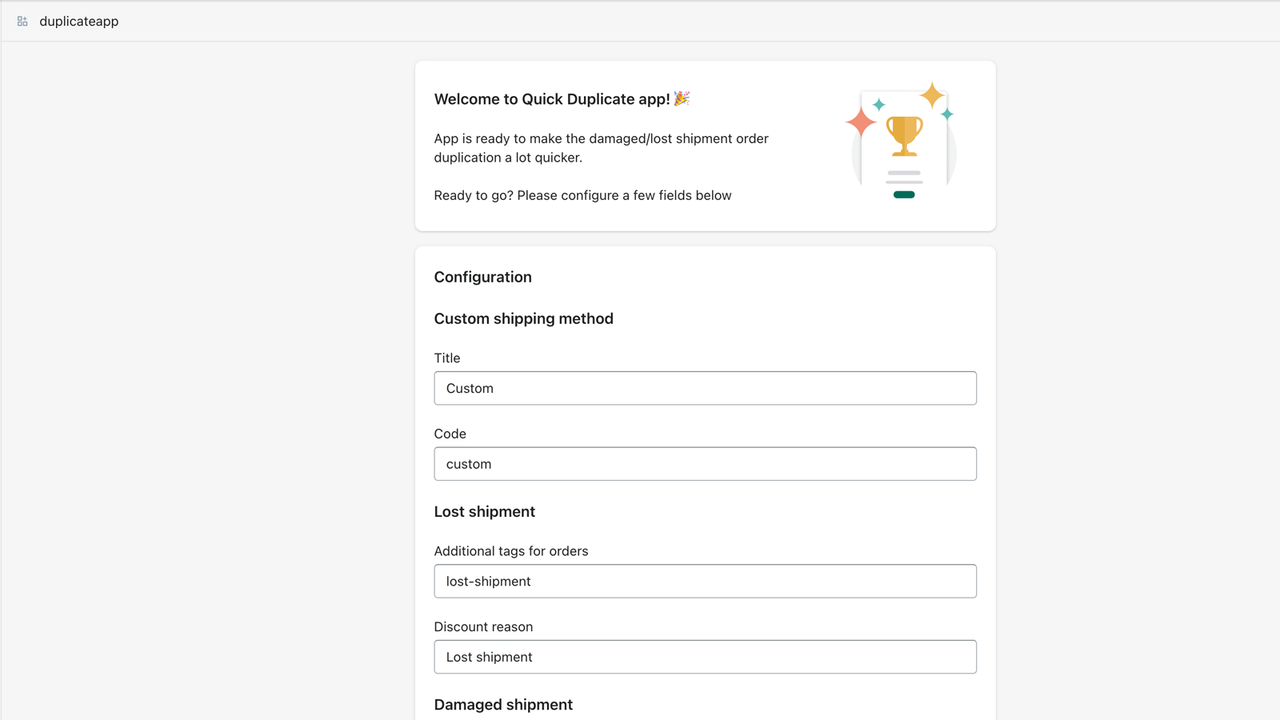
Task: Click the Damaged shipment heading
Action: [x=503, y=704]
